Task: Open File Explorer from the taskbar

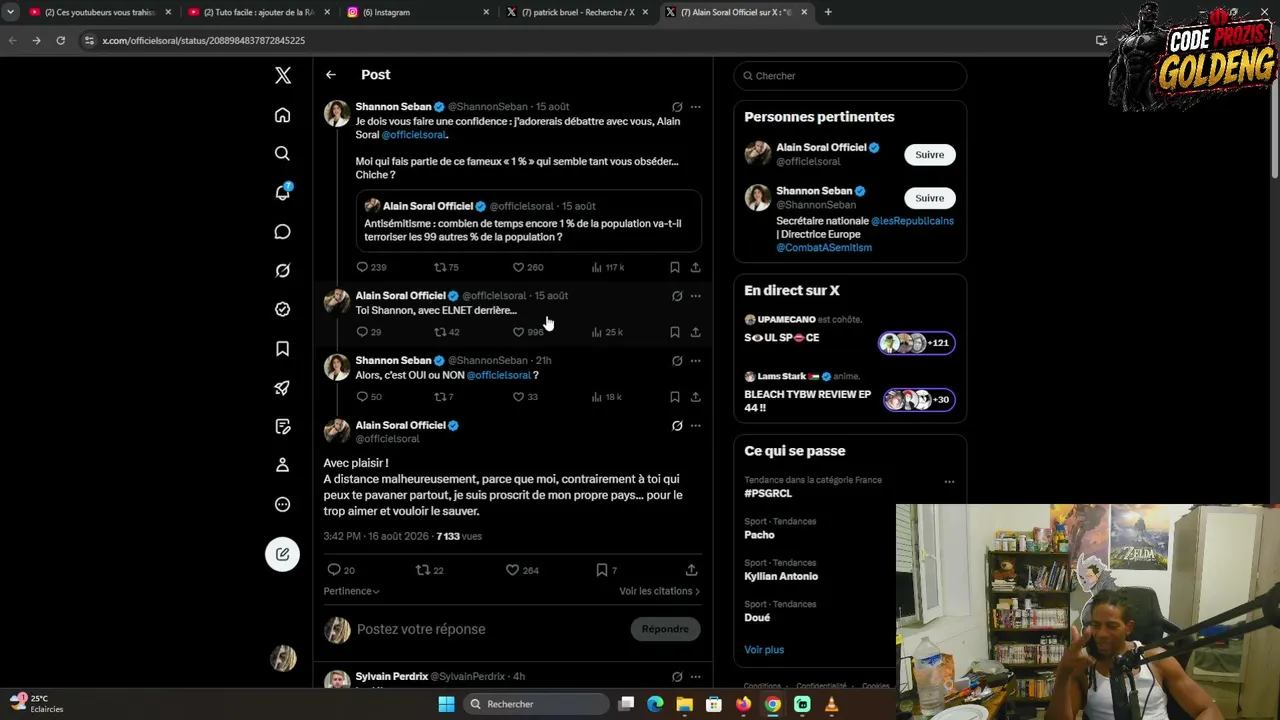Action: pos(684,704)
